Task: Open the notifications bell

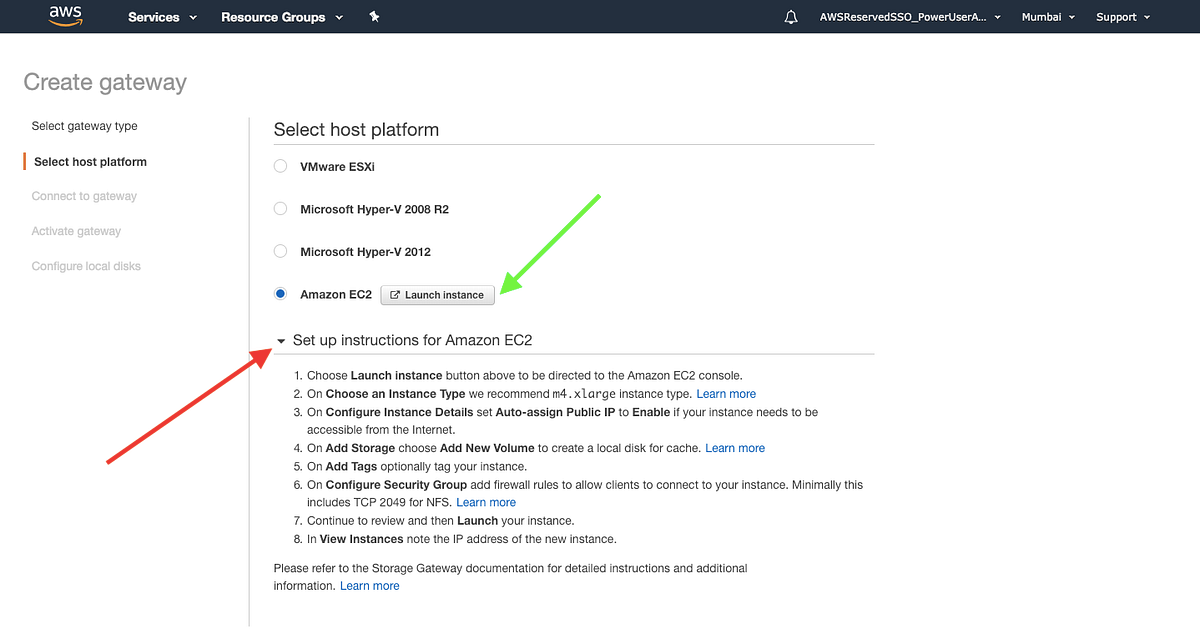Action: pos(791,16)
